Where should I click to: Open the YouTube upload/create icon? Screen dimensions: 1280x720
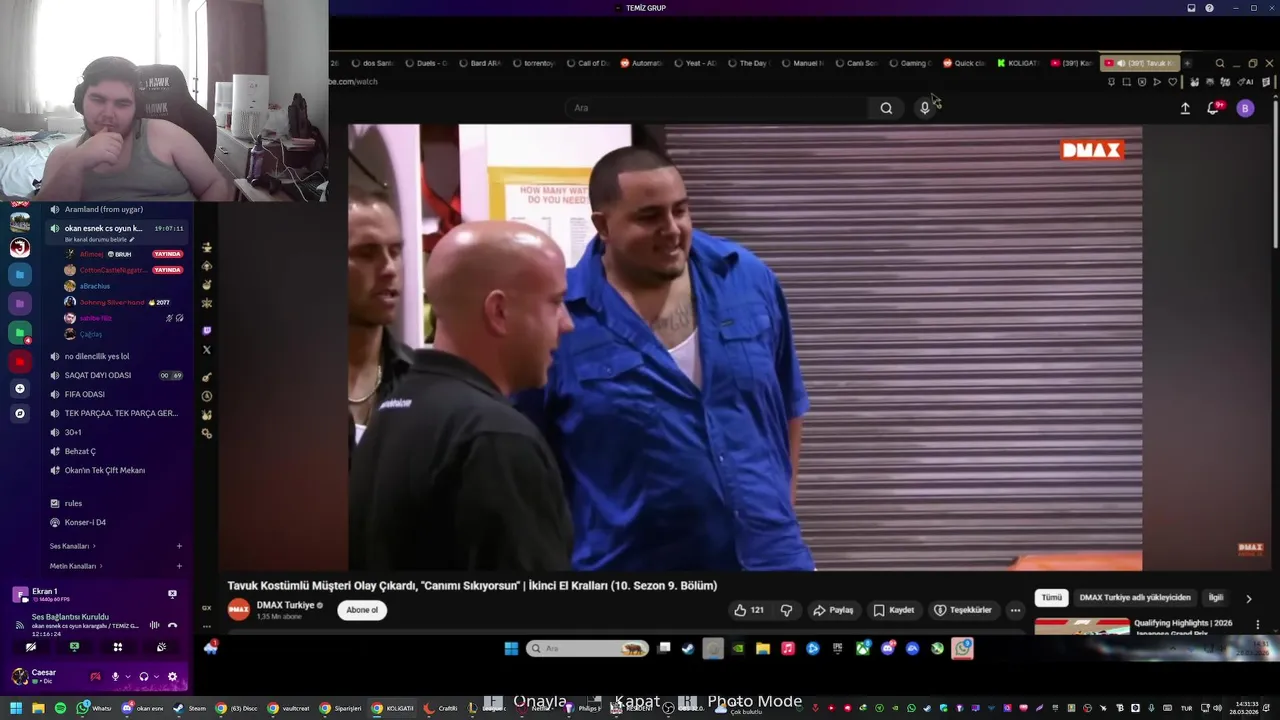(x=1185, y=108)
